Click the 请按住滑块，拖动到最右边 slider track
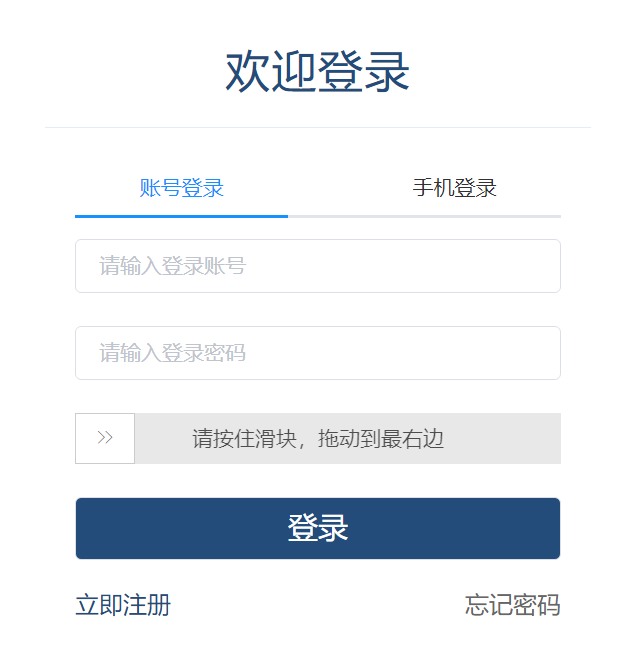Image resolution: width=640 pixels, height=669 pixels. pyautogui.click(x=347, y=438)
